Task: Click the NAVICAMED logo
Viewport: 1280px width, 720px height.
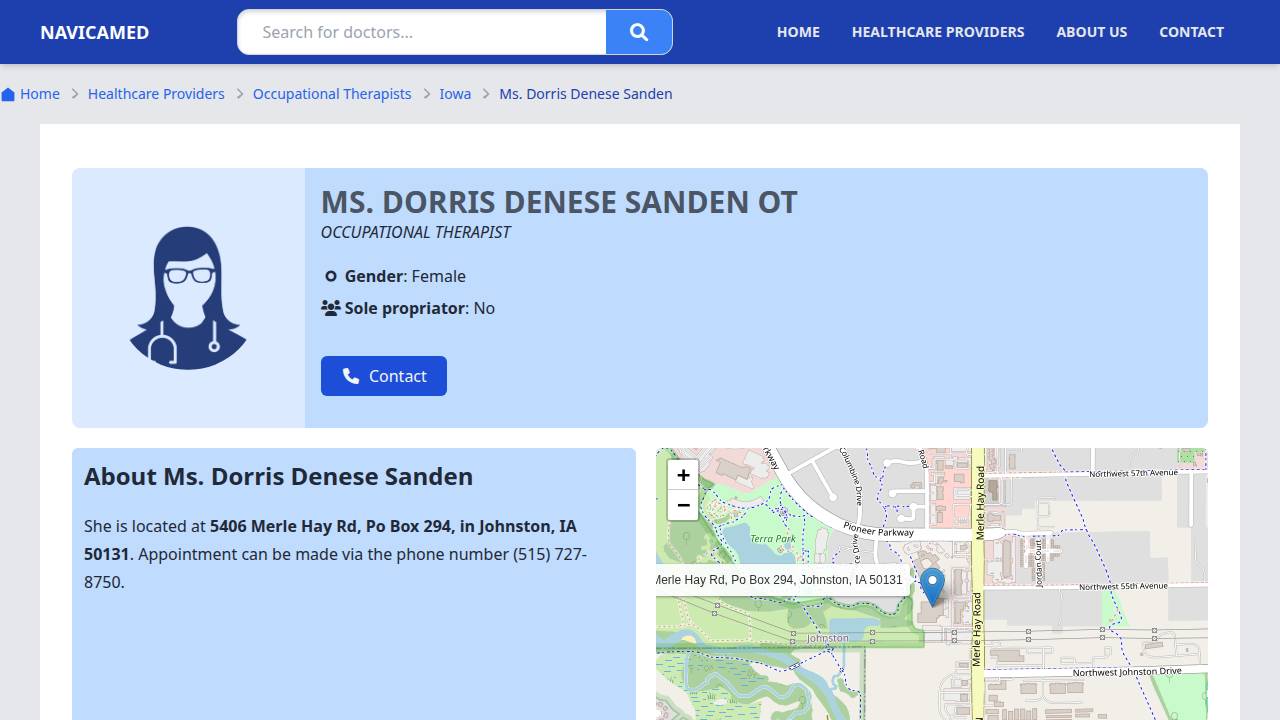Action: pos(94,32)
